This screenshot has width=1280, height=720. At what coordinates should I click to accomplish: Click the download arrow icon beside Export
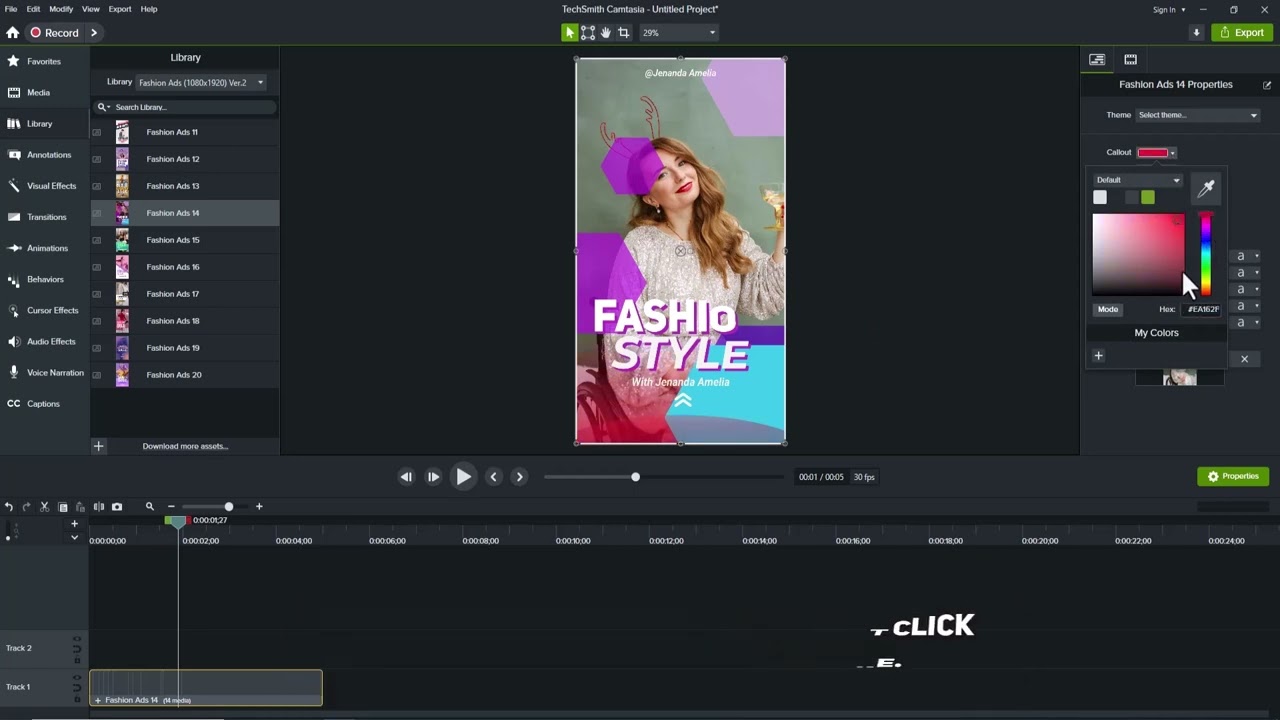(x=1196, y=33)
